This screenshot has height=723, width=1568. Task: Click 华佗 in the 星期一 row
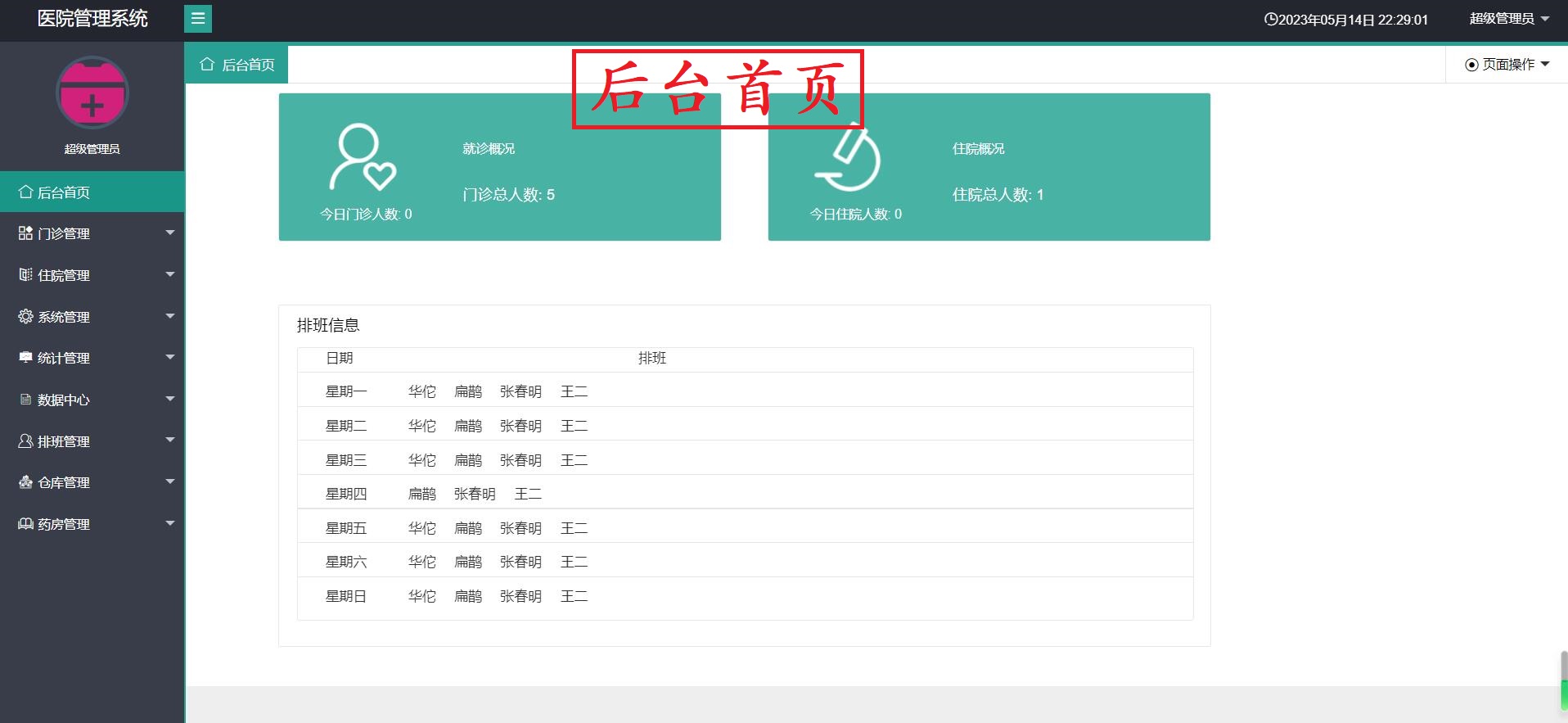[x=422, y=391]
